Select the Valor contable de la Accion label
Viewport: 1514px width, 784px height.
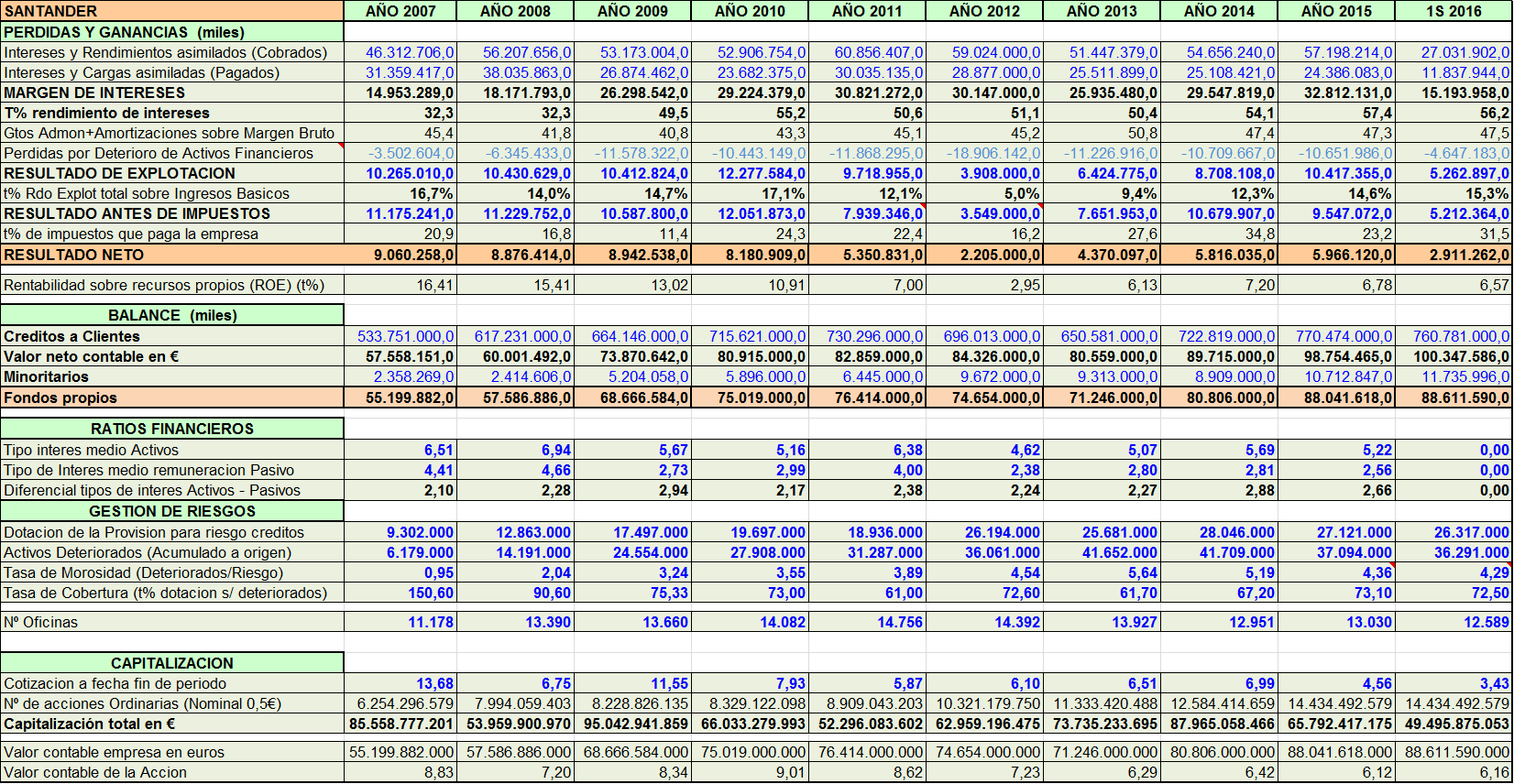click(172, 772)
